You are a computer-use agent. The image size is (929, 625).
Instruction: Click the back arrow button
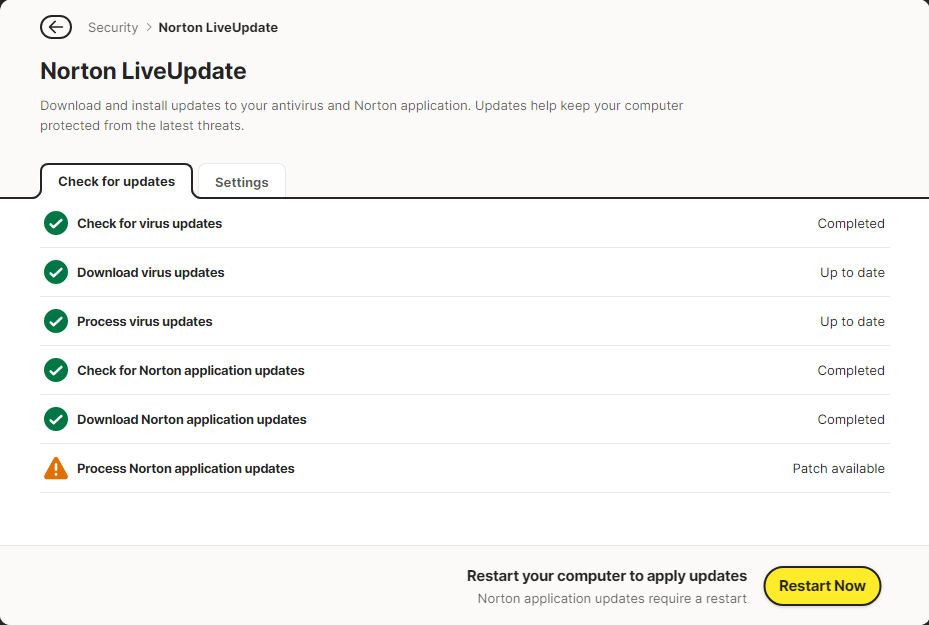(56, 27)
